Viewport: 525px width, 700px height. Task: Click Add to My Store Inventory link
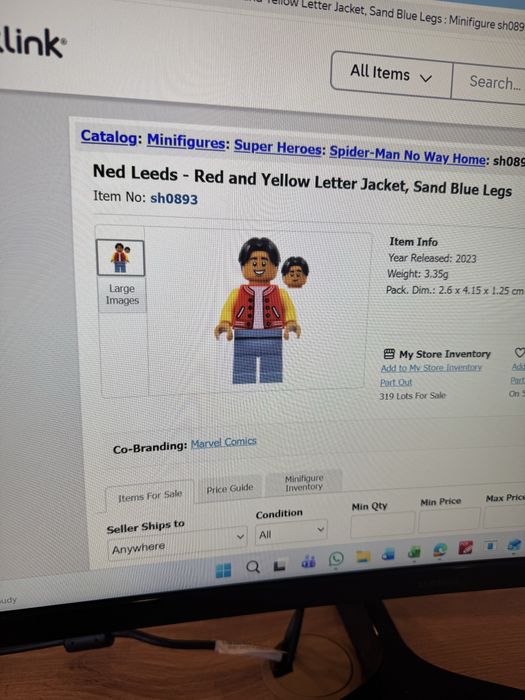click(x=431, y=368)
